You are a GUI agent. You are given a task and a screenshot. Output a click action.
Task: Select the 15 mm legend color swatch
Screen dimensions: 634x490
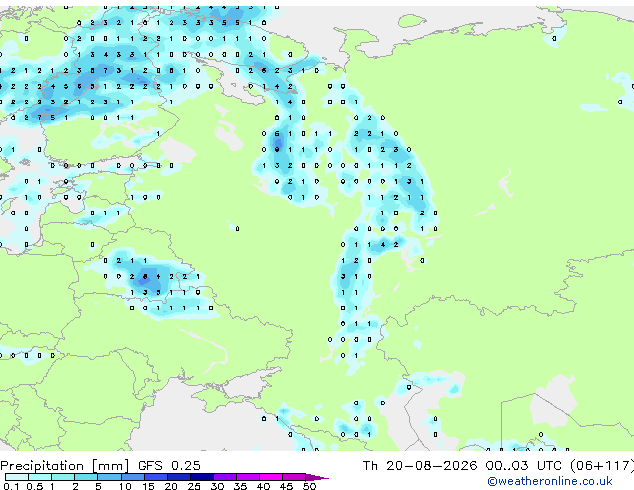click(156, 477)
